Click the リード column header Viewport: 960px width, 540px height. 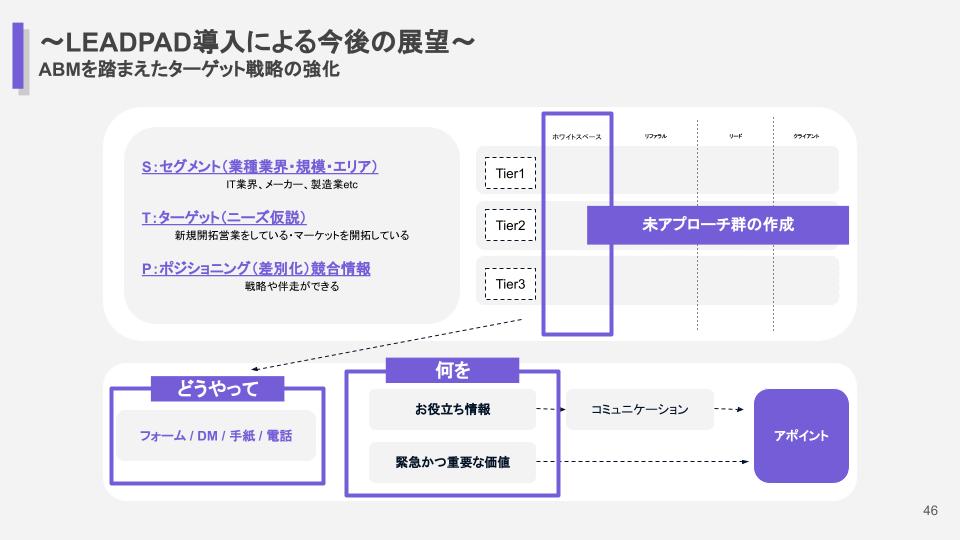(x=735, y=136)
